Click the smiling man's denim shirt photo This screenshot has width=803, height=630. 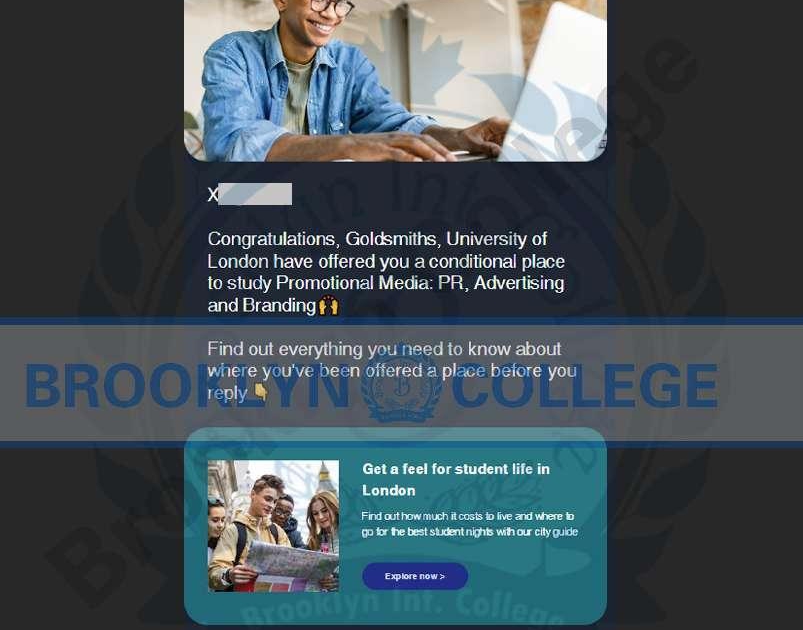point(395,80)
